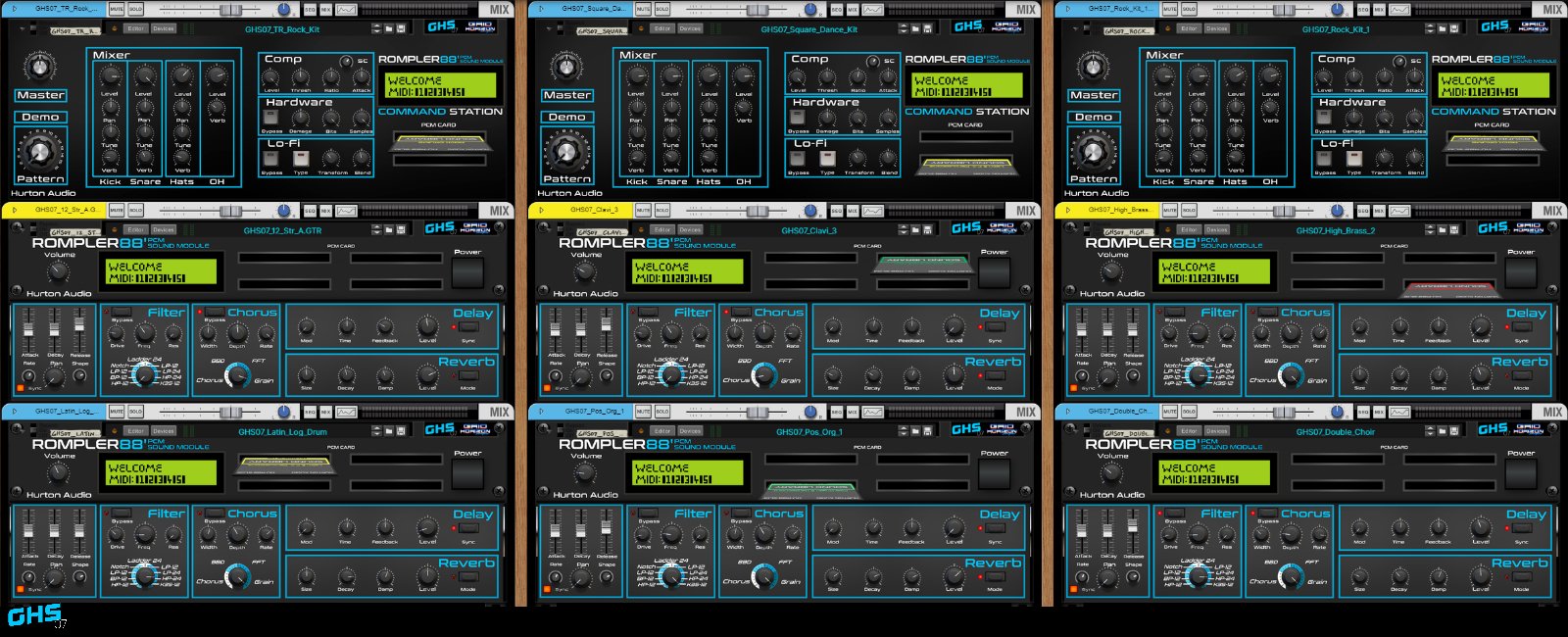Viewport: 1568px width, 637px height.
Task: Step patch selector arrows on GHS07_TR_Rock_Kit
Action: click(x=375, y=29)
